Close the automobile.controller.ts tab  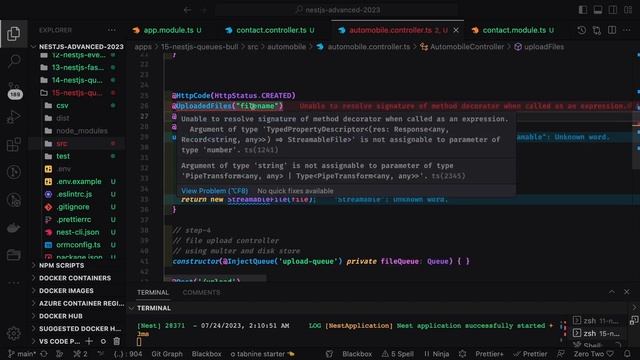[456, 30]
